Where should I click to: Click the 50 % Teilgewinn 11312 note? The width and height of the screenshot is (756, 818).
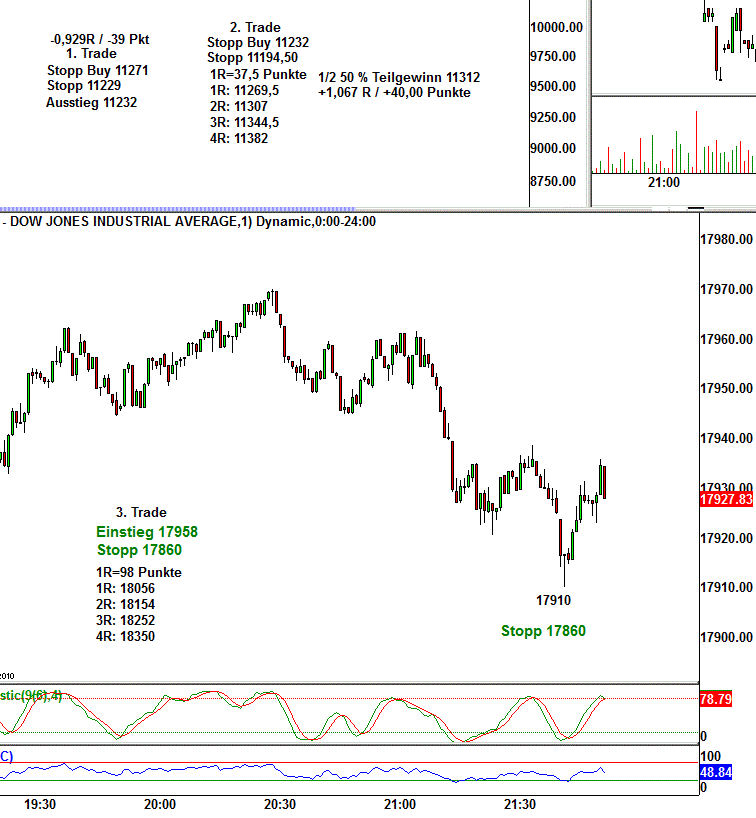point(399,77)
